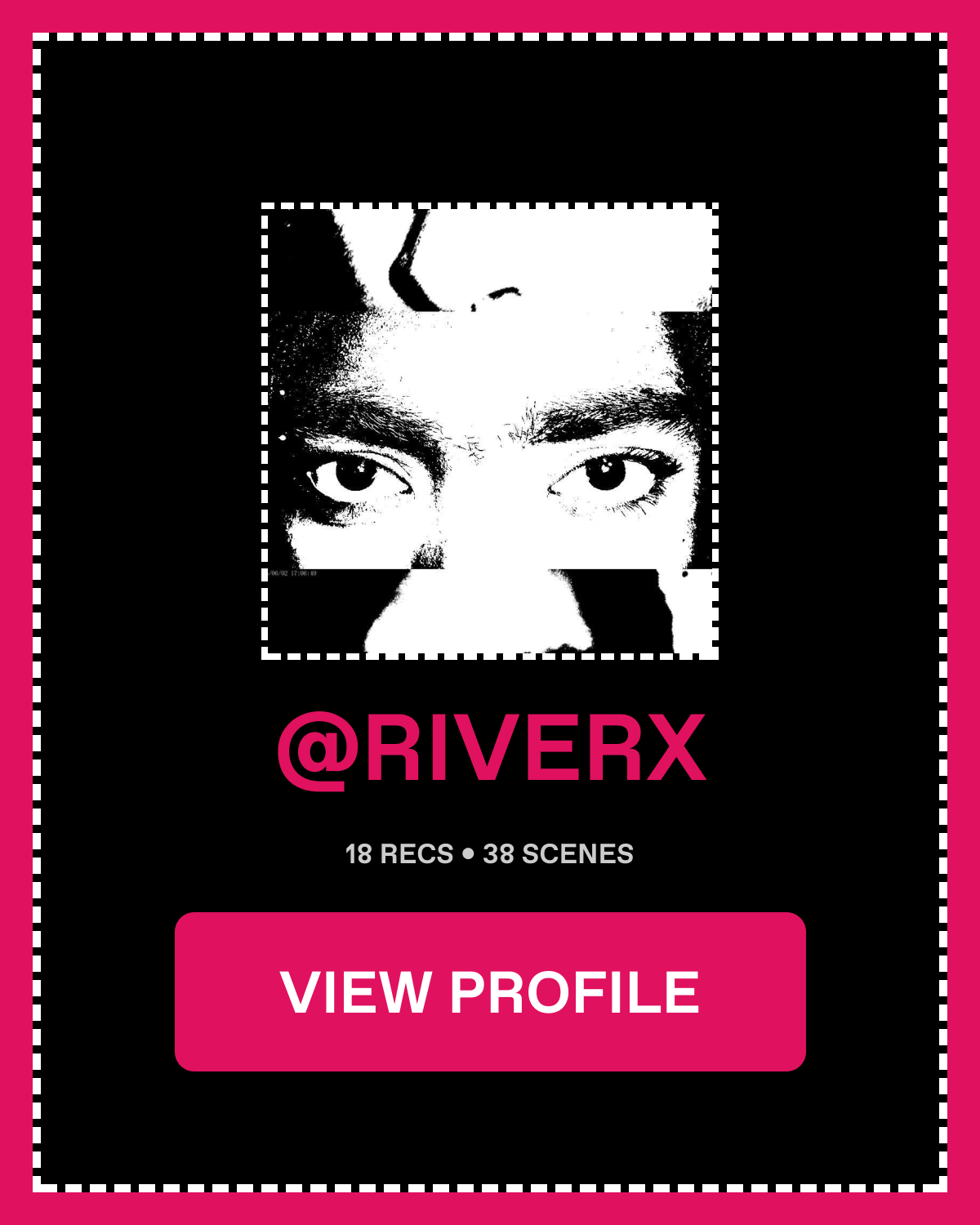The width and height of the screenshot is (980, 1225).
Task: Click the number 18 in stats
Action: click(359, 854)
